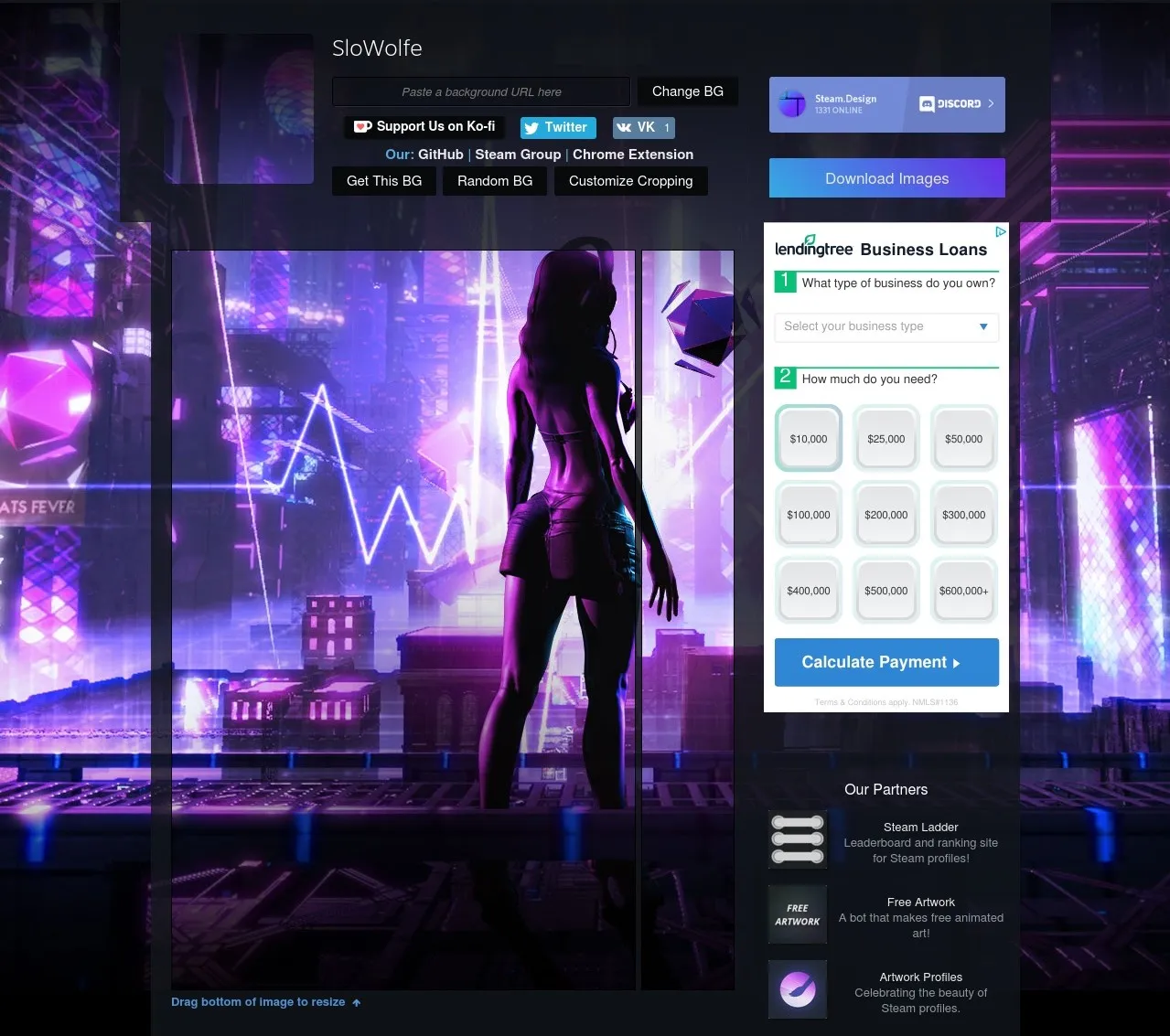Click the Artwork Profiles partner icon

[x=798, y=989]
